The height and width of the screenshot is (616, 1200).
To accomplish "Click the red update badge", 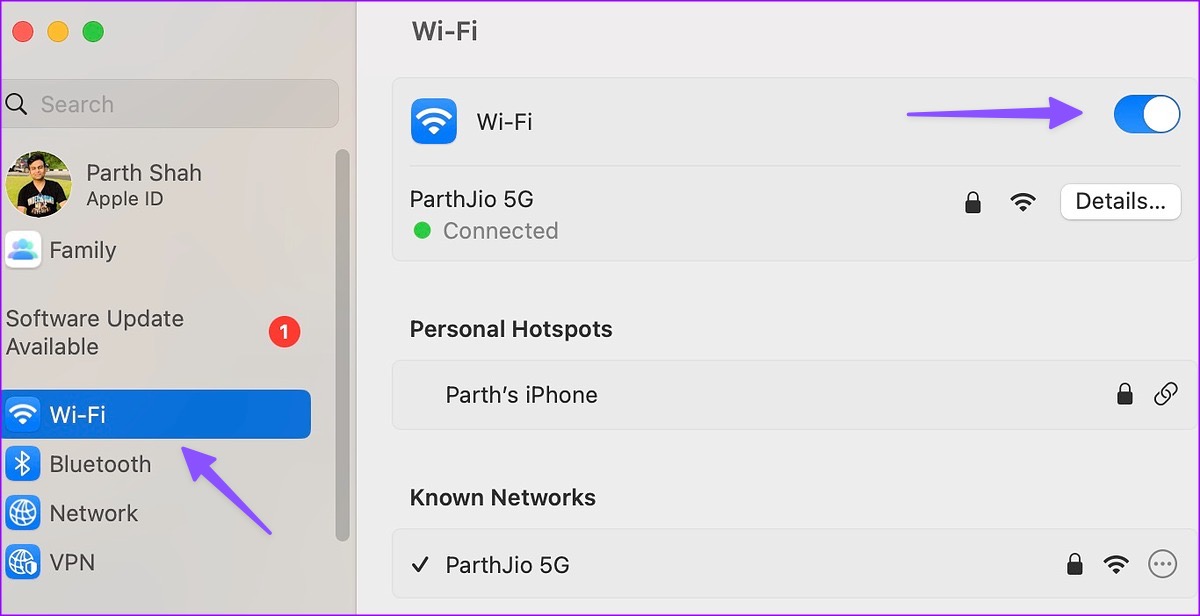I will pyautogui.click(x=284, y=331).
